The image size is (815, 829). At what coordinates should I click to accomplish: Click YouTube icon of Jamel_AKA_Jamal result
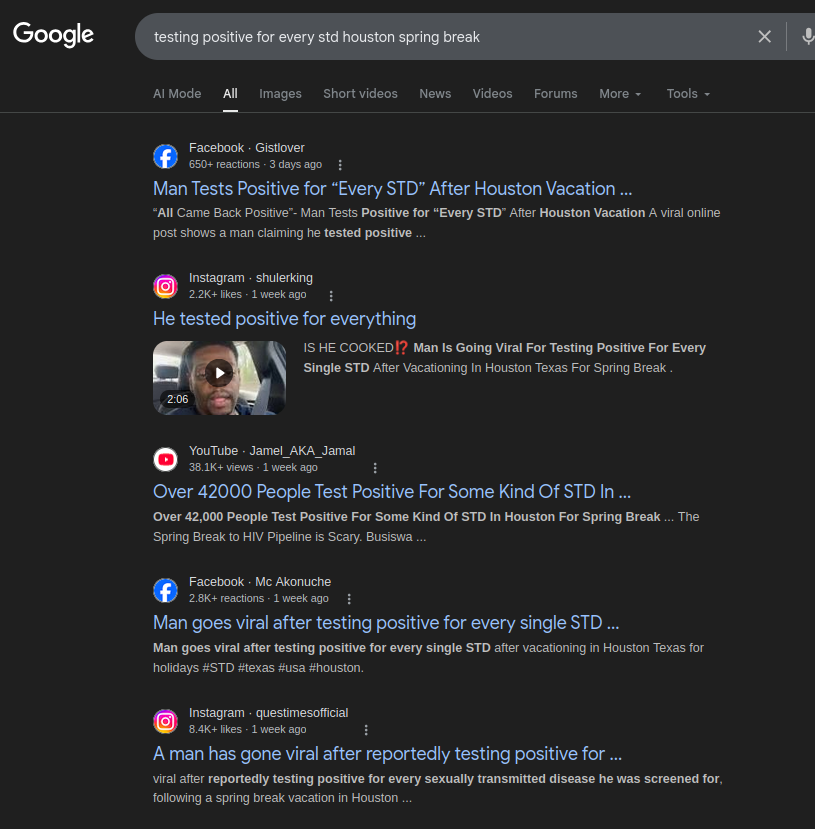click(165, 459)
